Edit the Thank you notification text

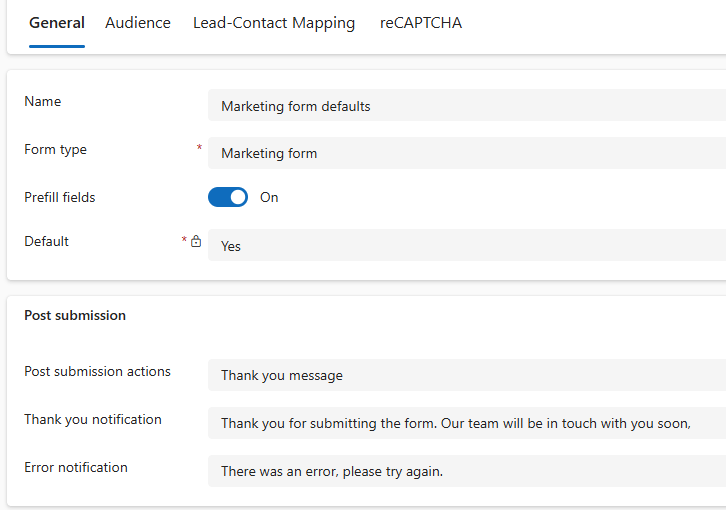466,424
